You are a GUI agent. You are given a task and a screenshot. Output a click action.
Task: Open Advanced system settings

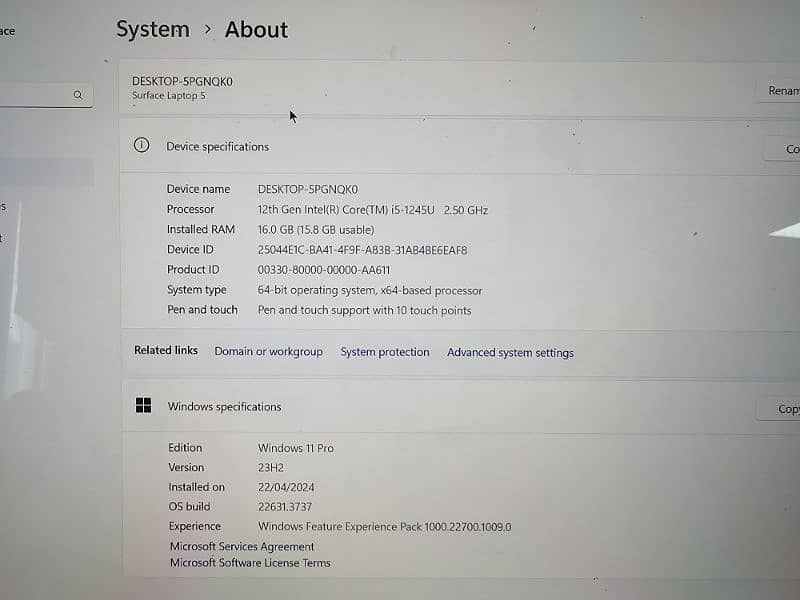510,353
